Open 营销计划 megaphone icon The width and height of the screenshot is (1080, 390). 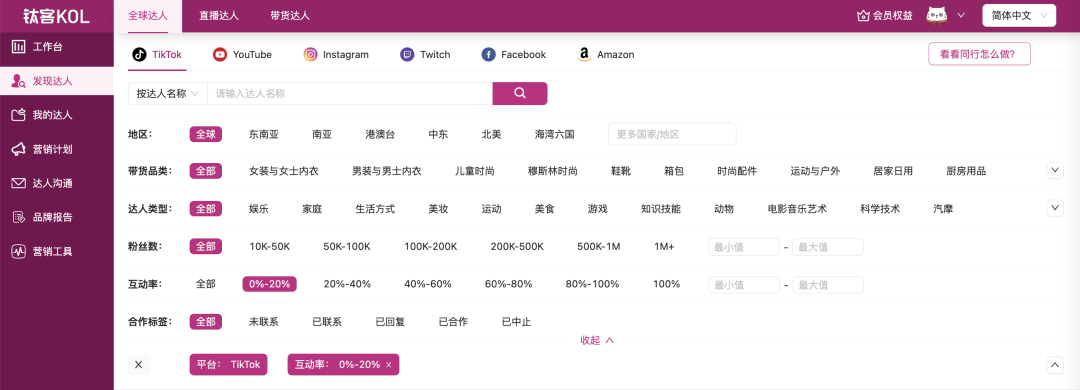(x=19, y=149)
